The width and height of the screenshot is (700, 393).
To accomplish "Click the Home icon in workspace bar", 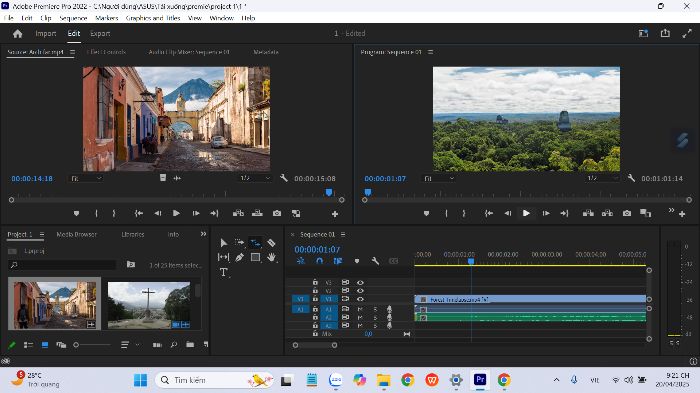I will (17, 33).
